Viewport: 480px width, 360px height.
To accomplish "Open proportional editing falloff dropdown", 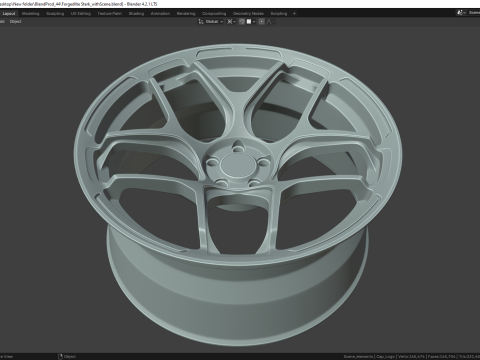I will click(x=271, y=22).
